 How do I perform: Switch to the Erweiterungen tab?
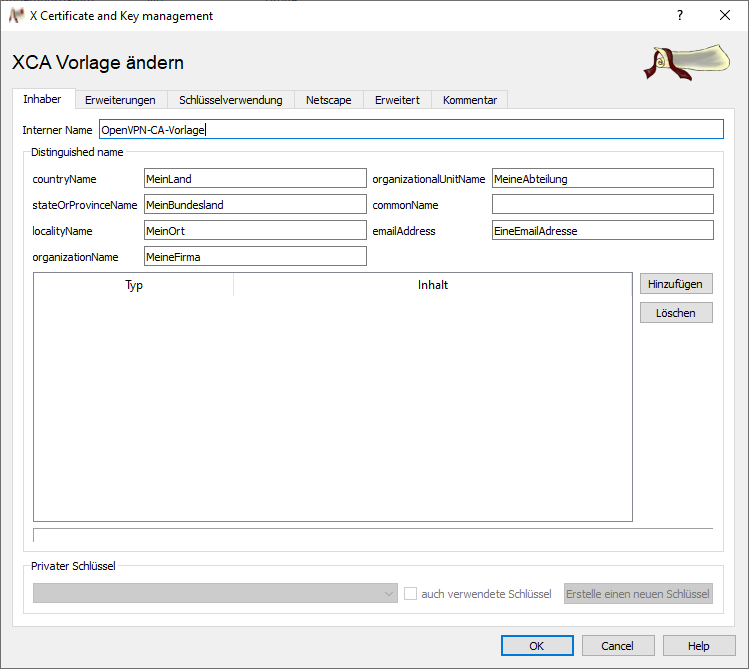pyautogui.click(x=120, y=100)
